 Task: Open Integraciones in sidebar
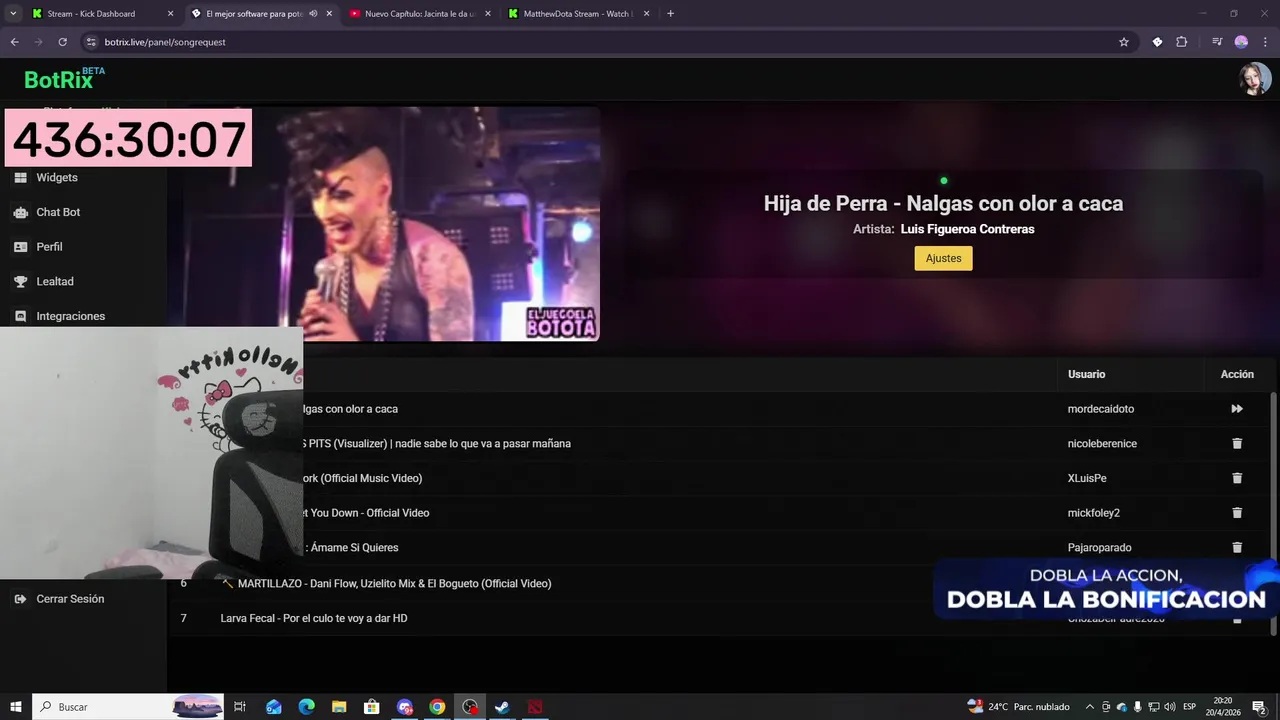tap(70, 316)
